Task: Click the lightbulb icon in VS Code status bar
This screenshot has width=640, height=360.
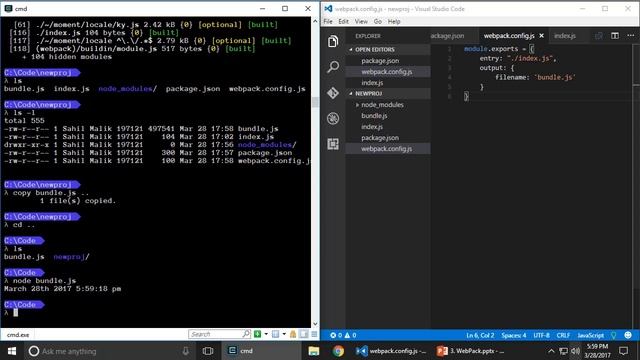Action: point(613,335)
